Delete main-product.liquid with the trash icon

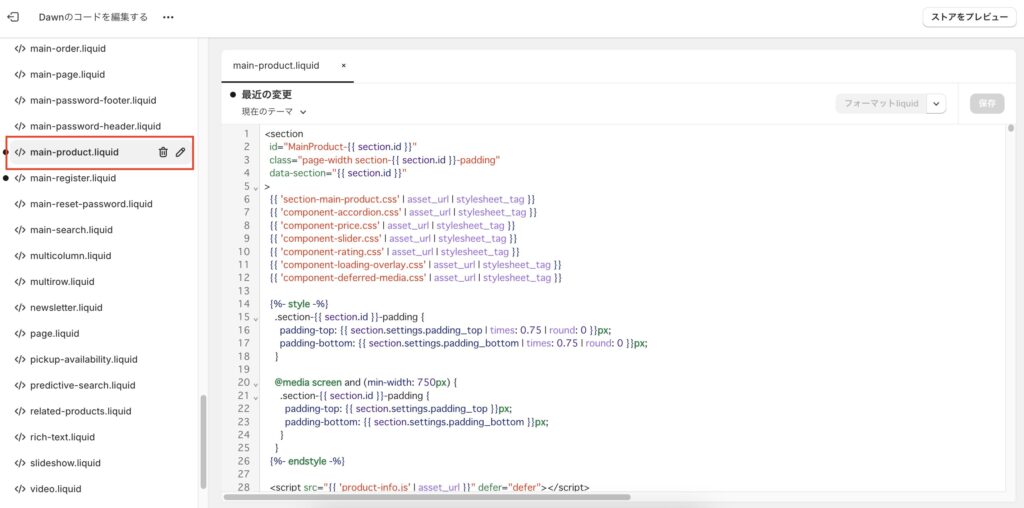click(163, 152)
